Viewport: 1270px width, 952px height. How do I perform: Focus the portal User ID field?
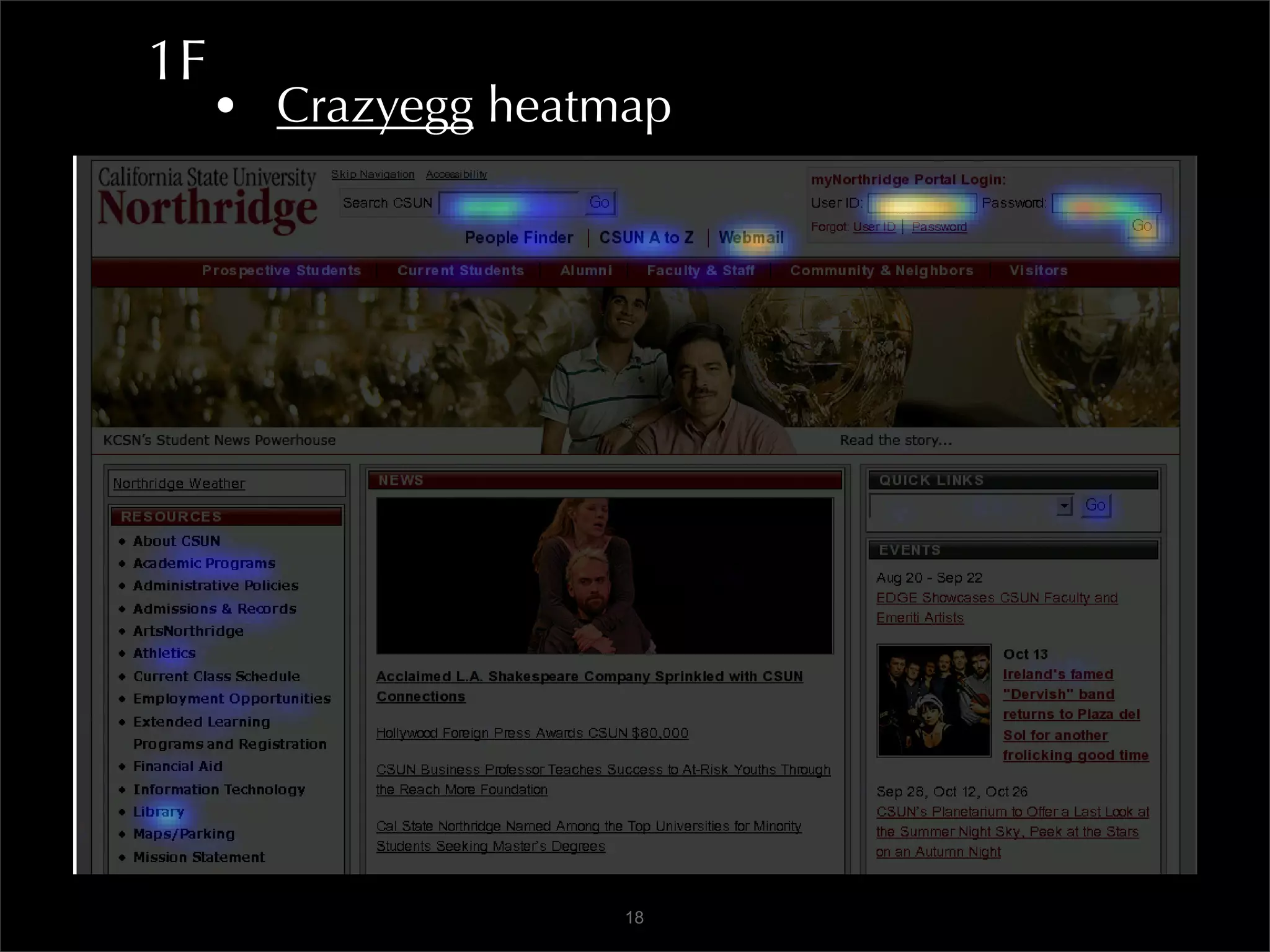tap(921, 203)
